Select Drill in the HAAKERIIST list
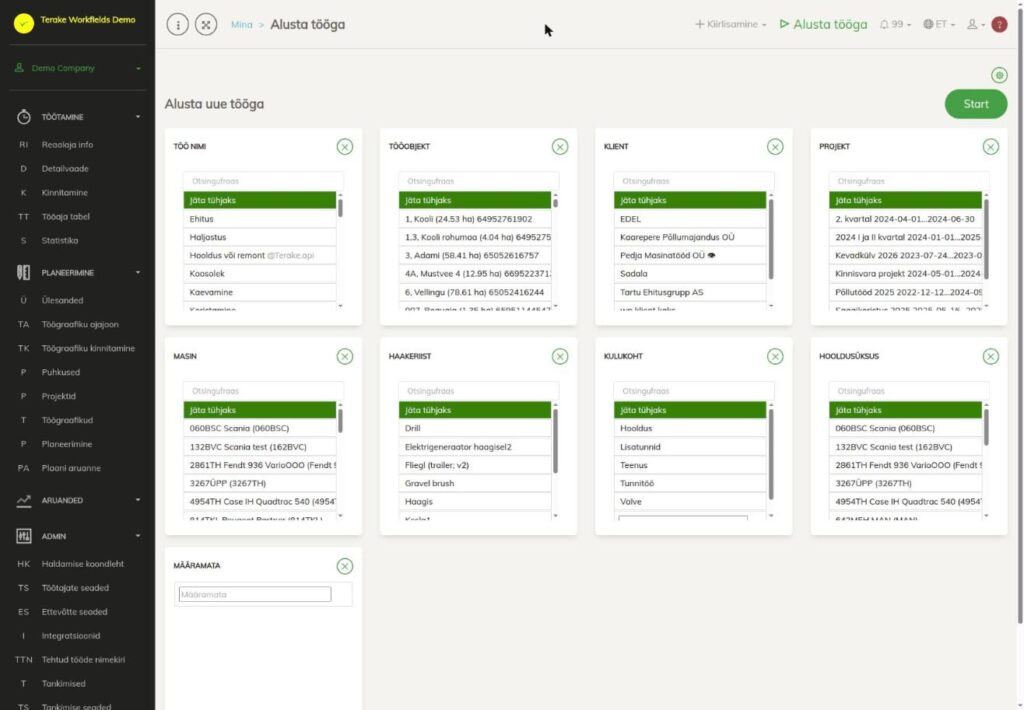1024x710 pixels. coord(475,428)
